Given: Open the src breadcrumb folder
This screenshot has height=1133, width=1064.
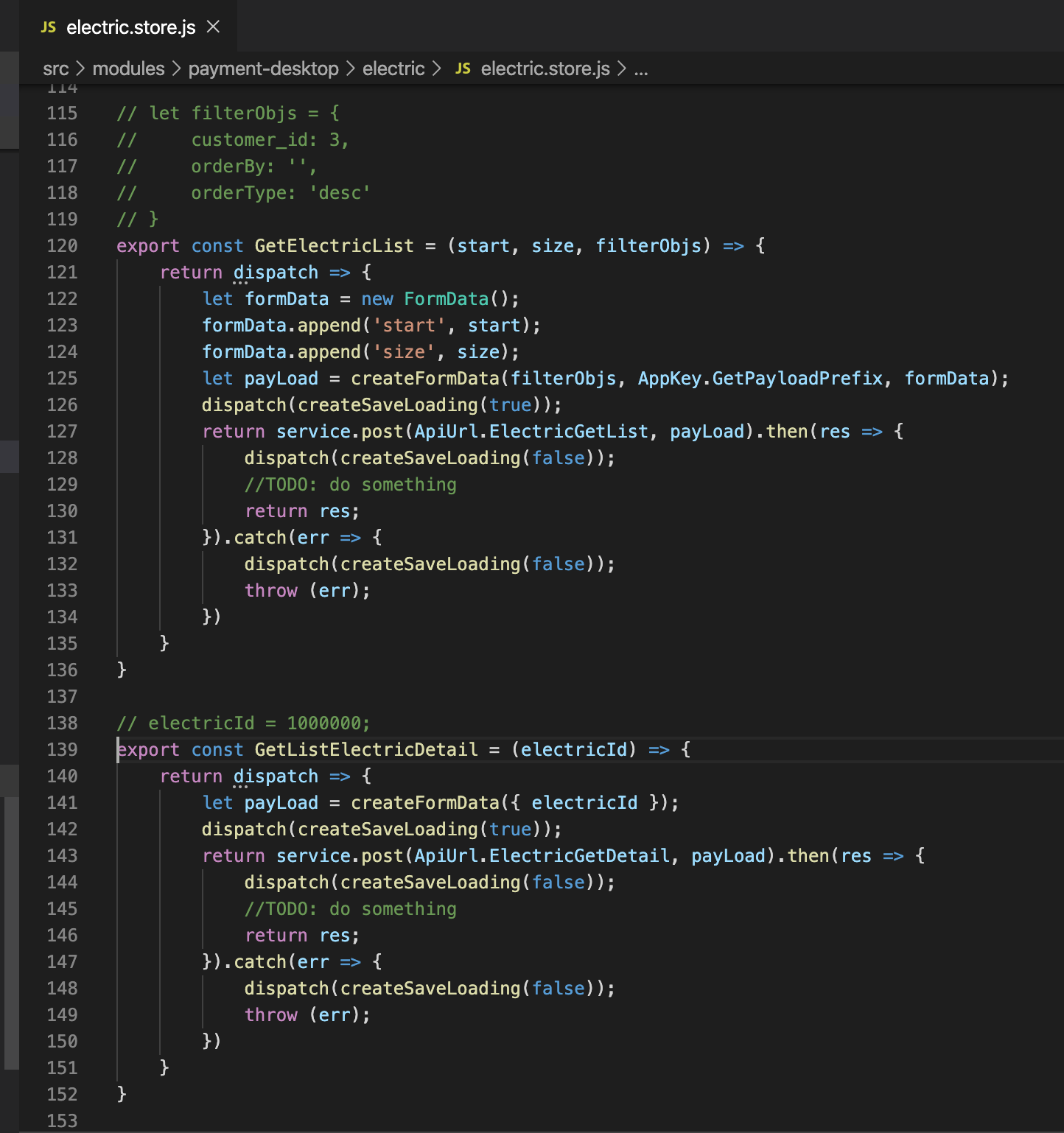Looking at the screenshot, I should pos(55,69).
